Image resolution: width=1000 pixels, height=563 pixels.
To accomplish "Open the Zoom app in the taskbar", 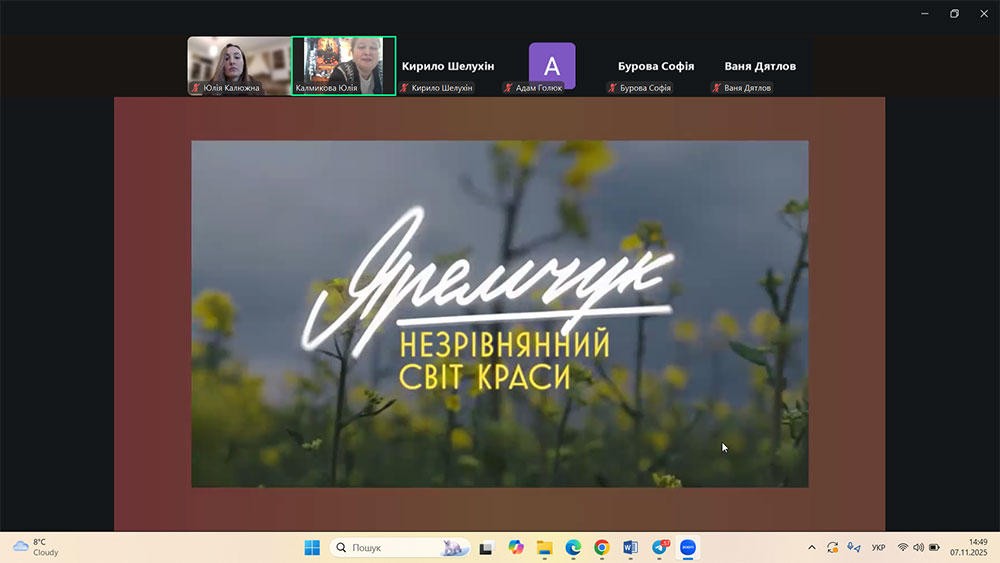I will coord(688,547).
